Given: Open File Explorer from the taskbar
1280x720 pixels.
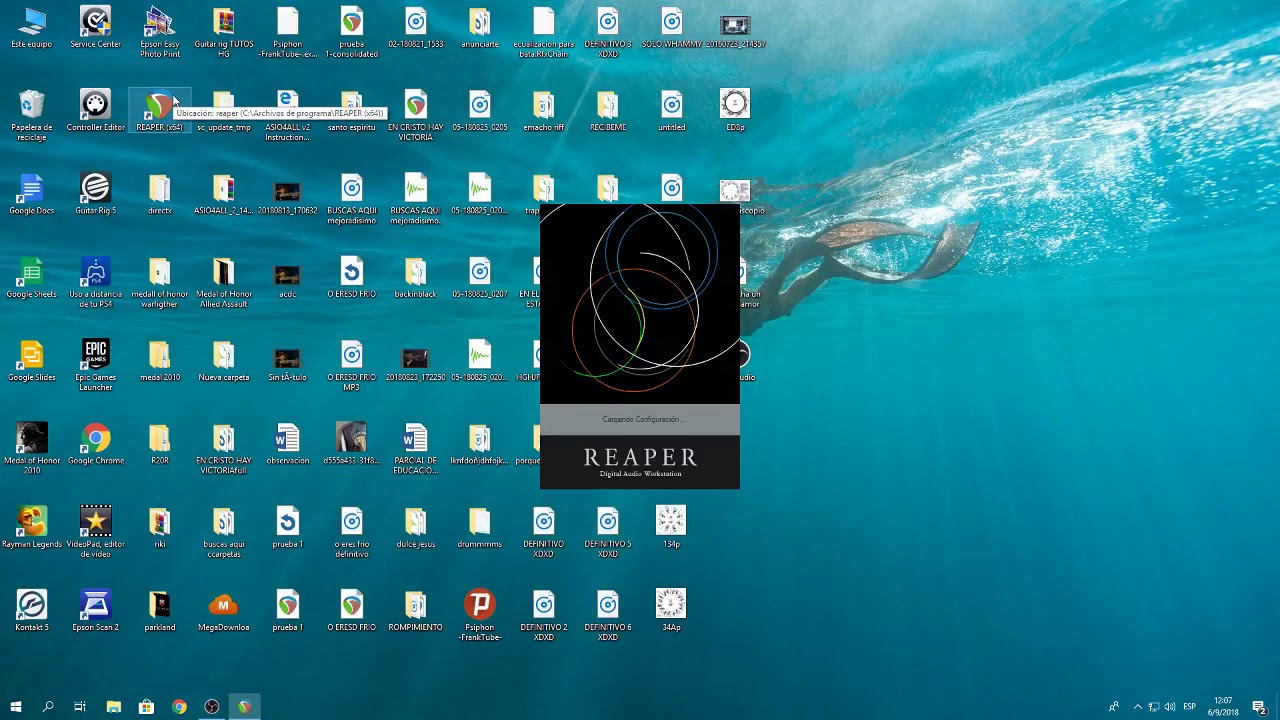Looking at the screenshot, I should click(114, 707).
